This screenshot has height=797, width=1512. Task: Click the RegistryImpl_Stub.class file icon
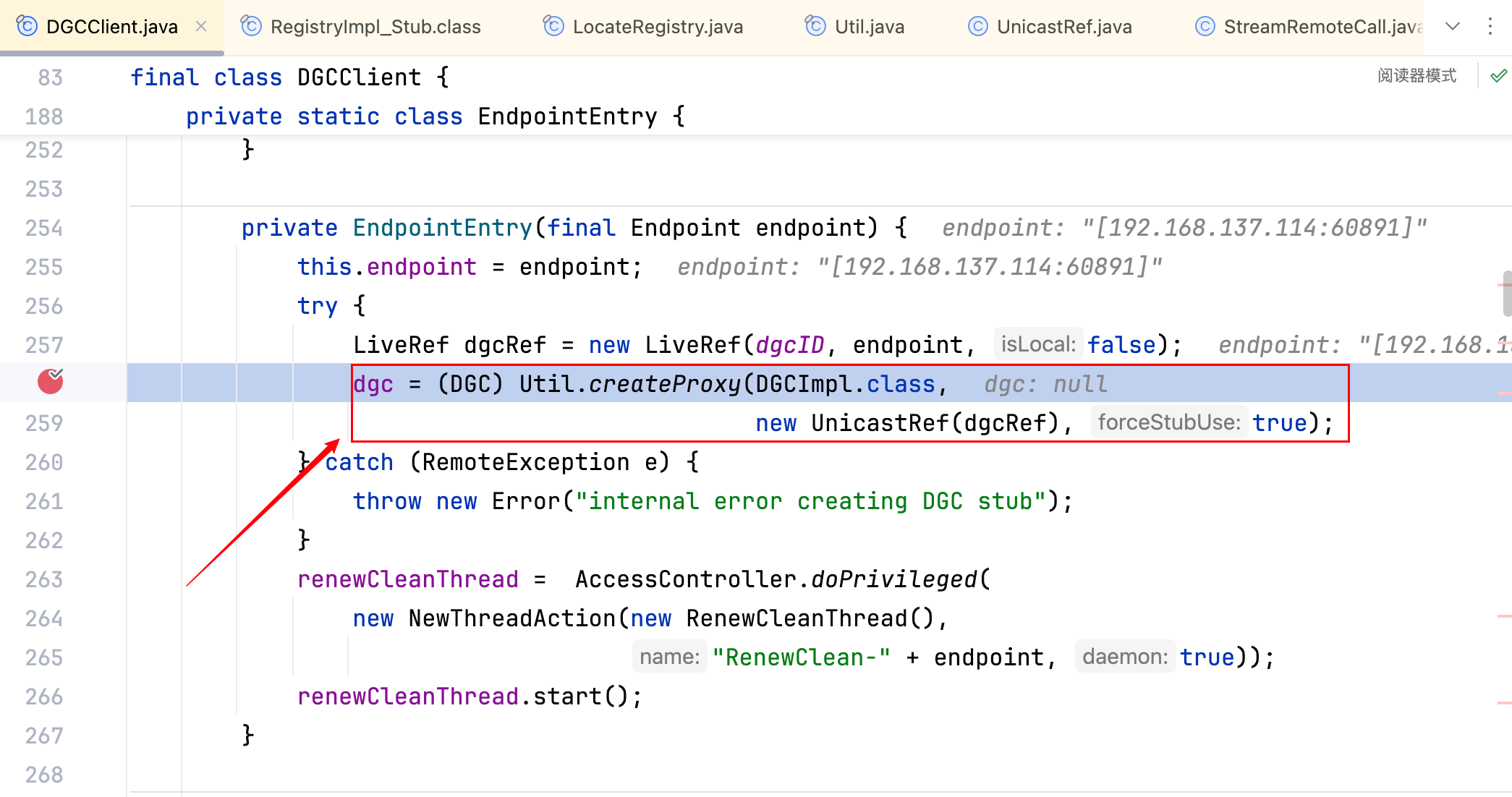pos(251,27)
